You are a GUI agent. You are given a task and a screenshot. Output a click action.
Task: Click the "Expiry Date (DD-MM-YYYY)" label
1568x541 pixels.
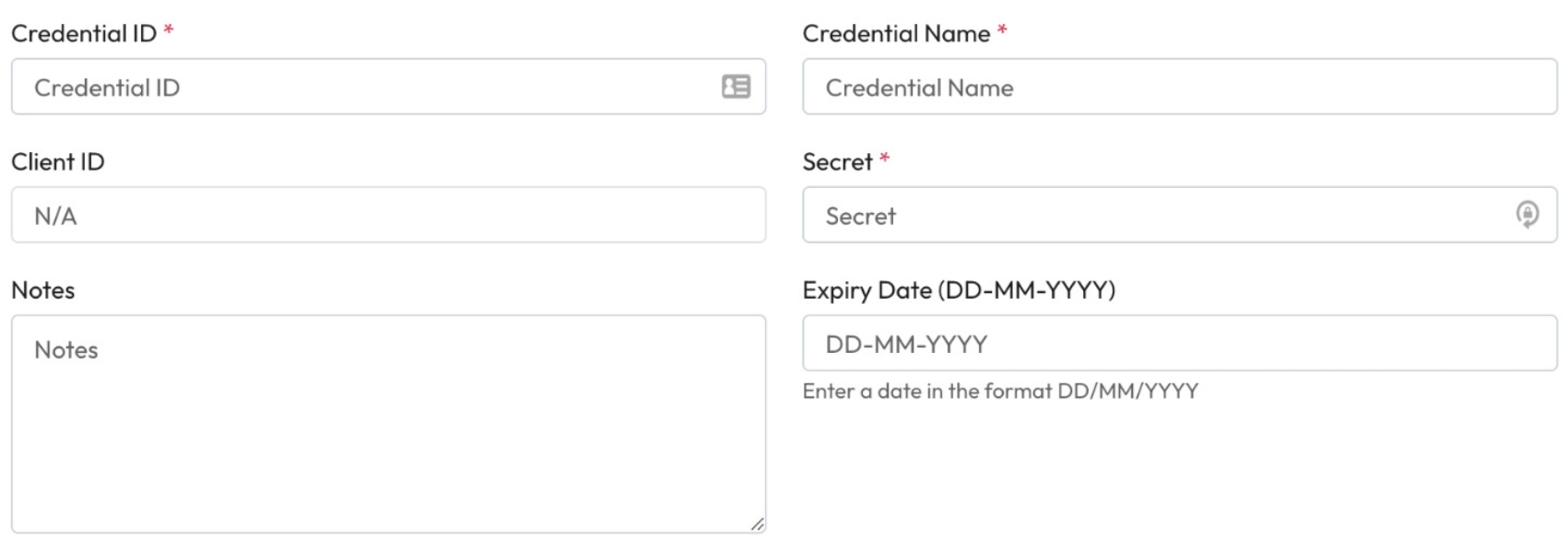pyautogui.click(x=959, y=289)
